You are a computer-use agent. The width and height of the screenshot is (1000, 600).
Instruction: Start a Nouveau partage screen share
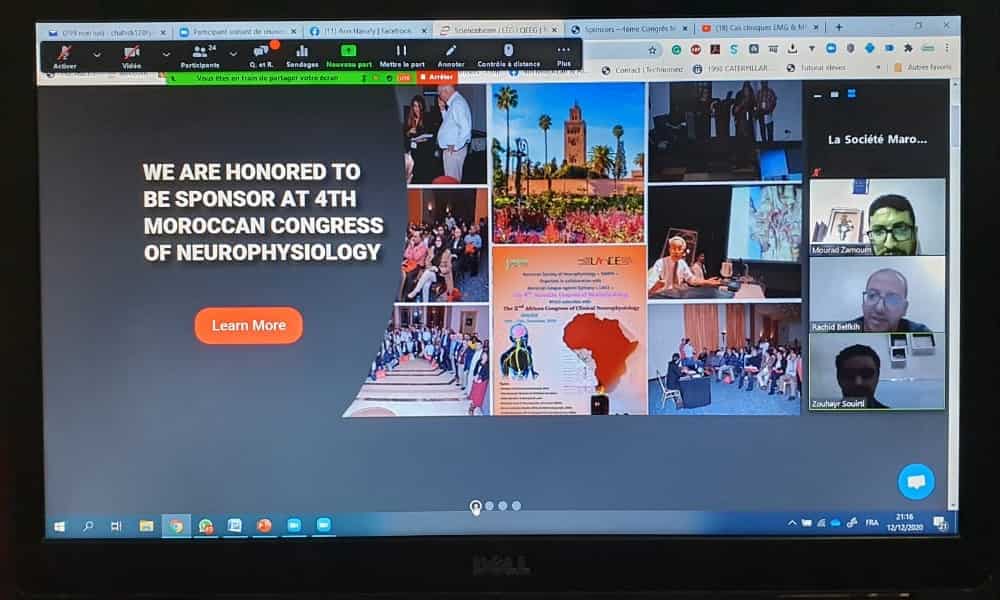coord(348,54)
